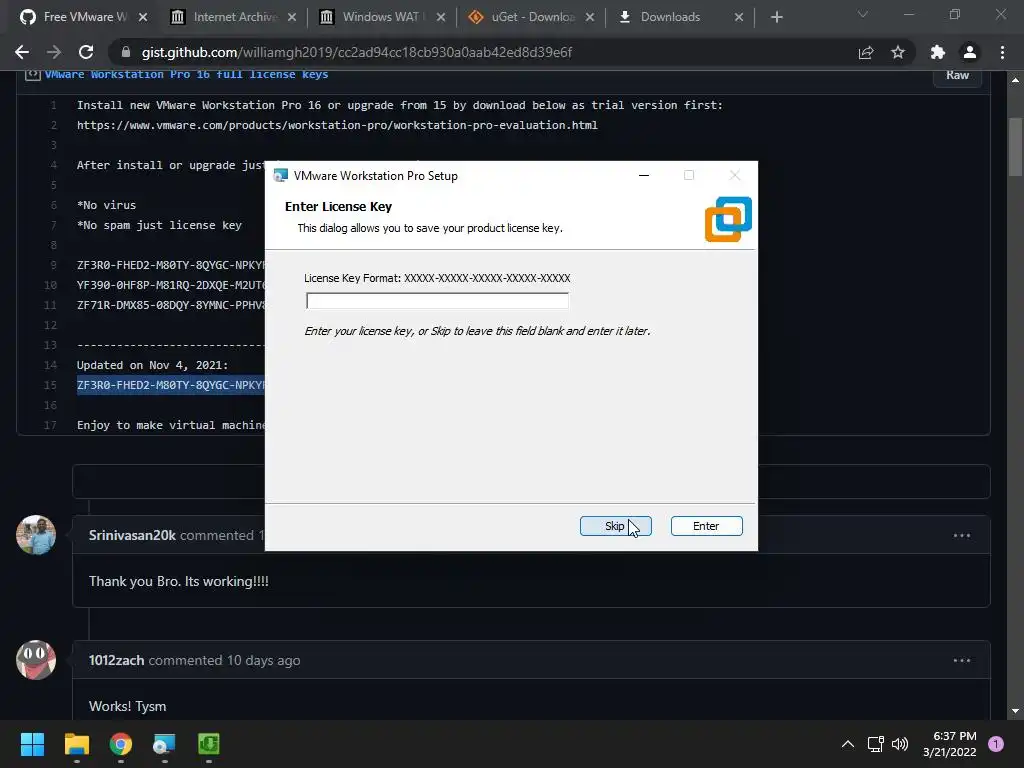View the gist in Raw mode
Screen dimensions: 1024x768
957,75
